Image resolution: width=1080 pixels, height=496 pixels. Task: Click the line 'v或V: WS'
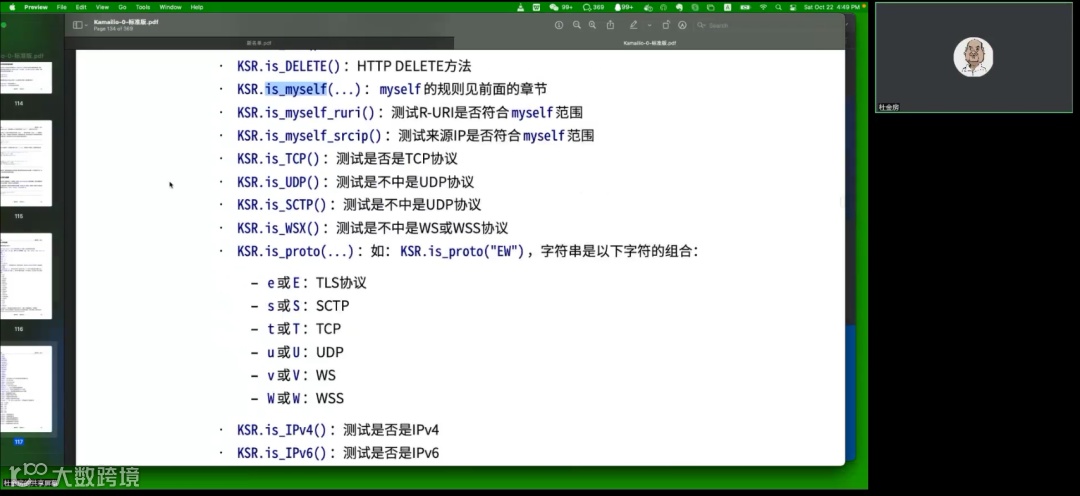pos(302,375)
